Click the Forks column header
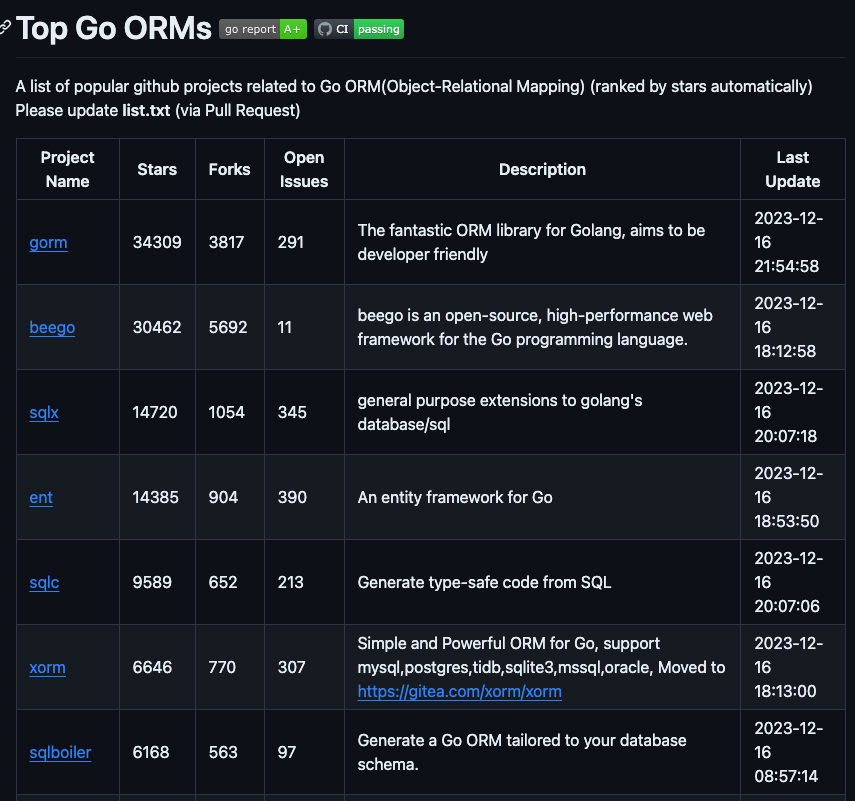This screenshot has height=801, width=855. click(229, 169)
